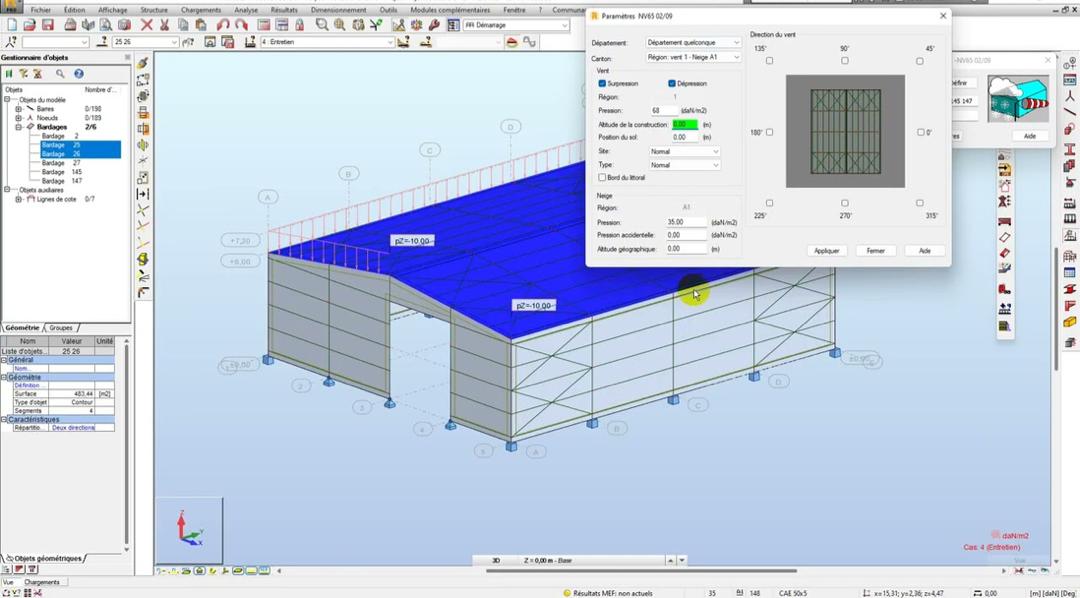The image size is (1080, 598).
Task: Open the Démarrage layout dropdown
Action: tap(516, 25)
